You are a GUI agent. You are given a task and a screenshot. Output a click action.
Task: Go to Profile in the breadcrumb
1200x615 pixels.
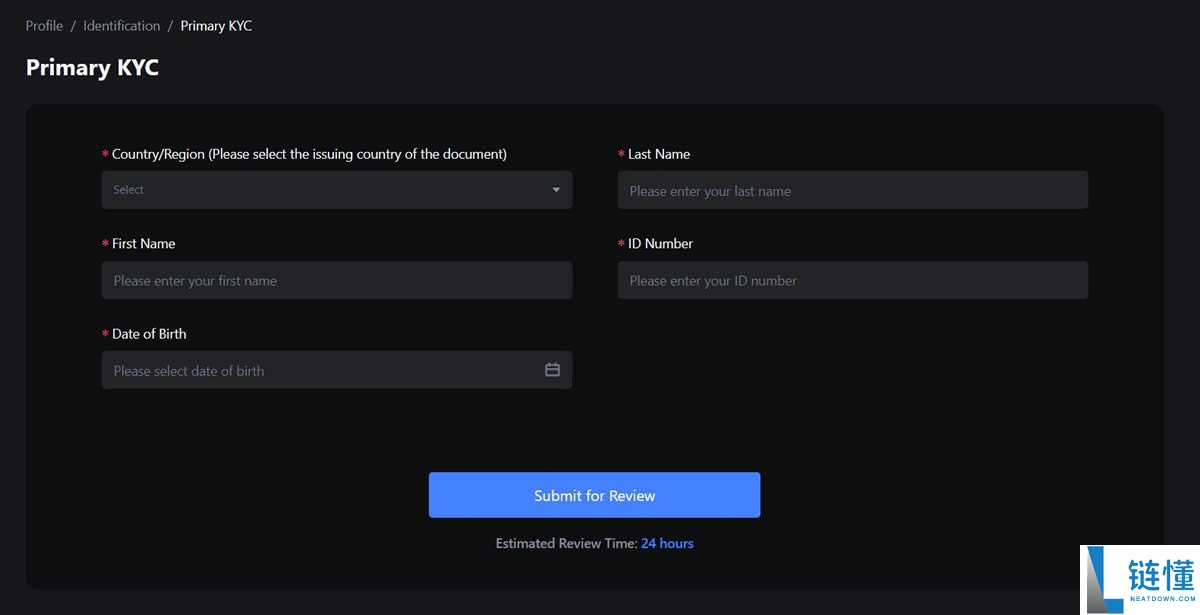coord(44,26)
